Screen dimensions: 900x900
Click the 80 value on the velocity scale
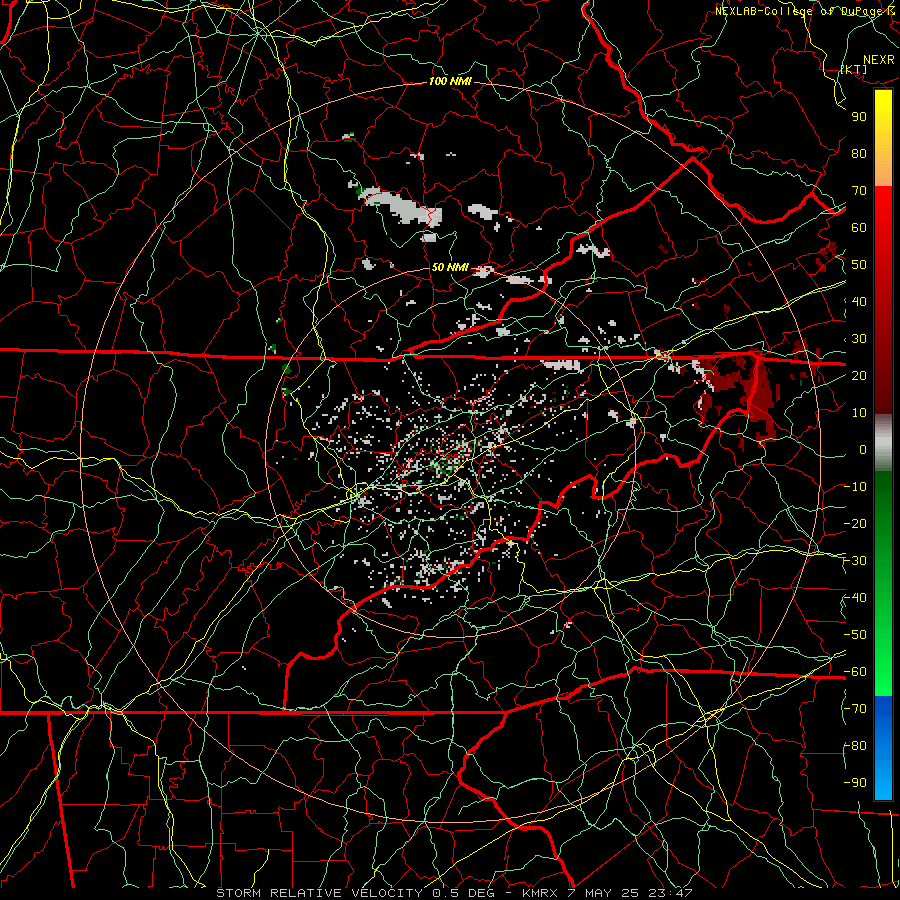click(x=859, y=154)
